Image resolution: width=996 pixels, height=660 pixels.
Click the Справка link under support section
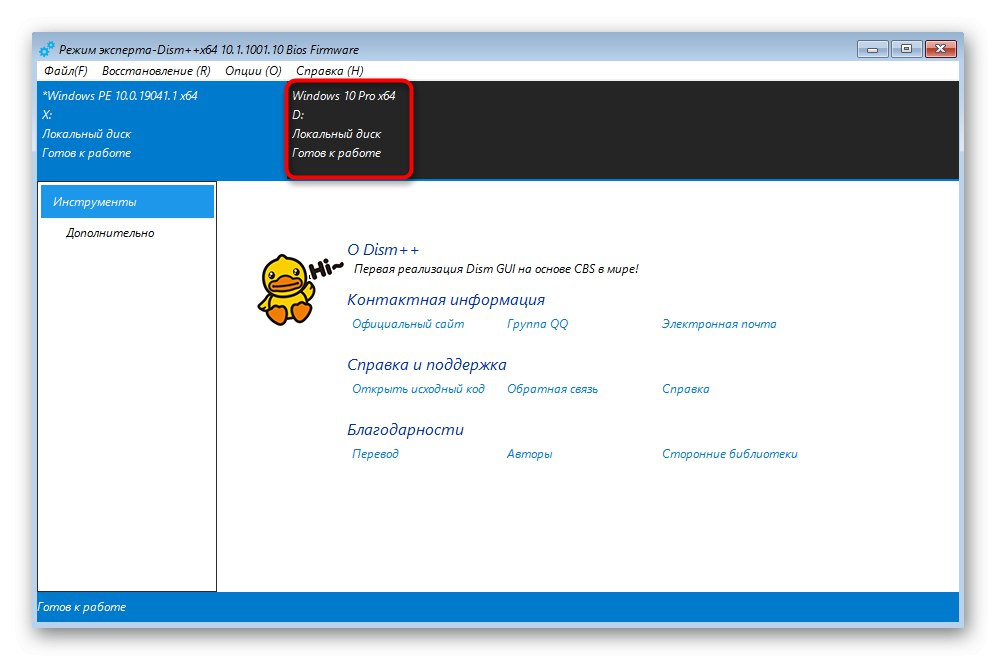click(x=685, y=389)
